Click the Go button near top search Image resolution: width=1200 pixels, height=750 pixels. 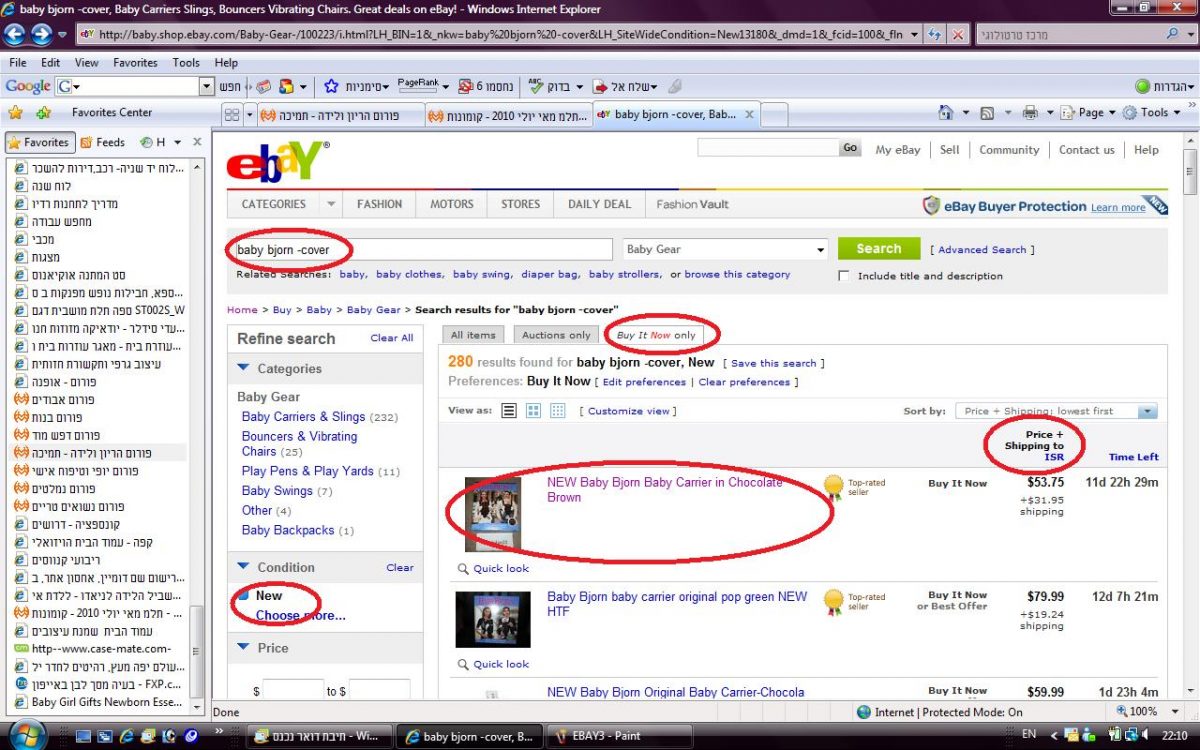pos(850,148)
